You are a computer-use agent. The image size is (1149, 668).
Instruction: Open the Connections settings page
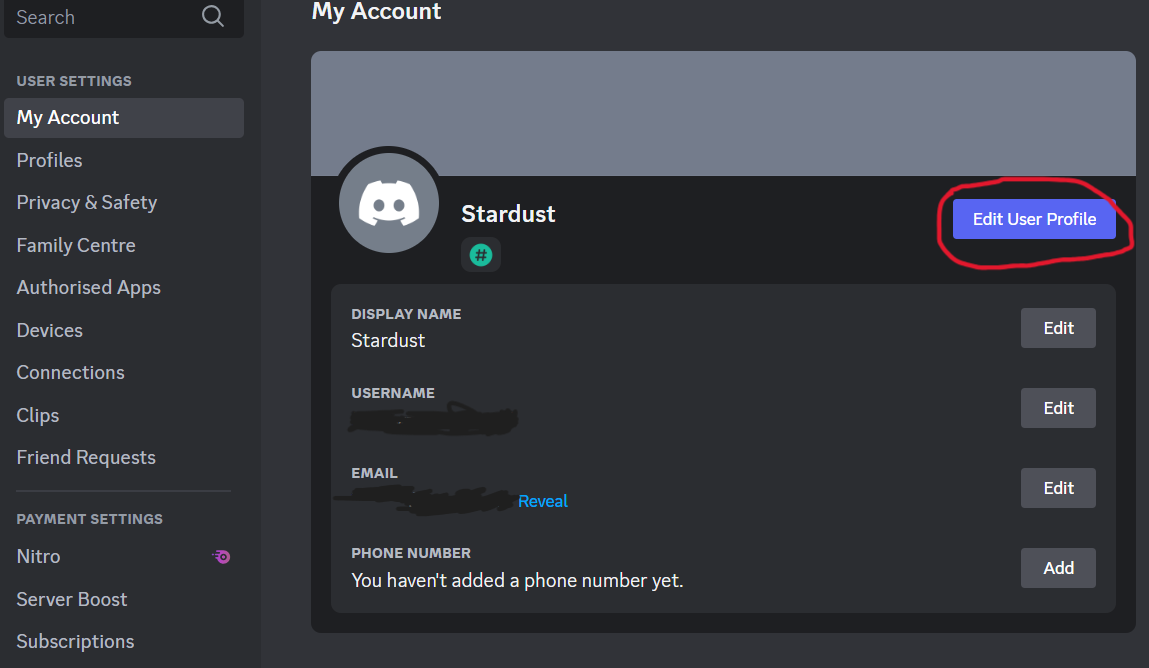click(70, 372)
